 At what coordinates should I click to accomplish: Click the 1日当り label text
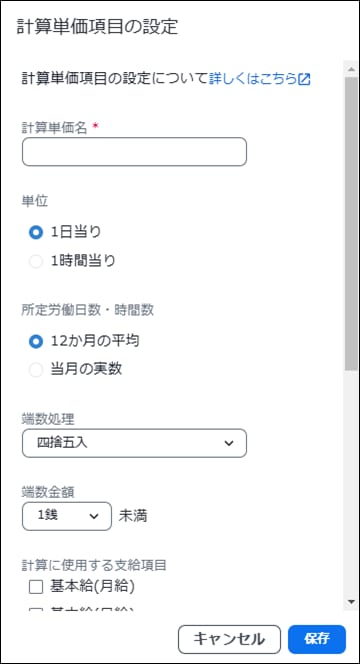point(76,232)
